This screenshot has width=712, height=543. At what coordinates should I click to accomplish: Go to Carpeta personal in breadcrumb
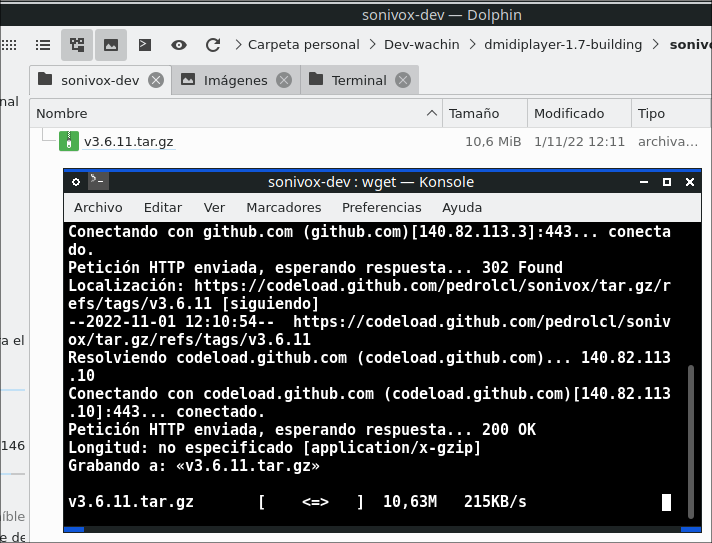point(303,44)
